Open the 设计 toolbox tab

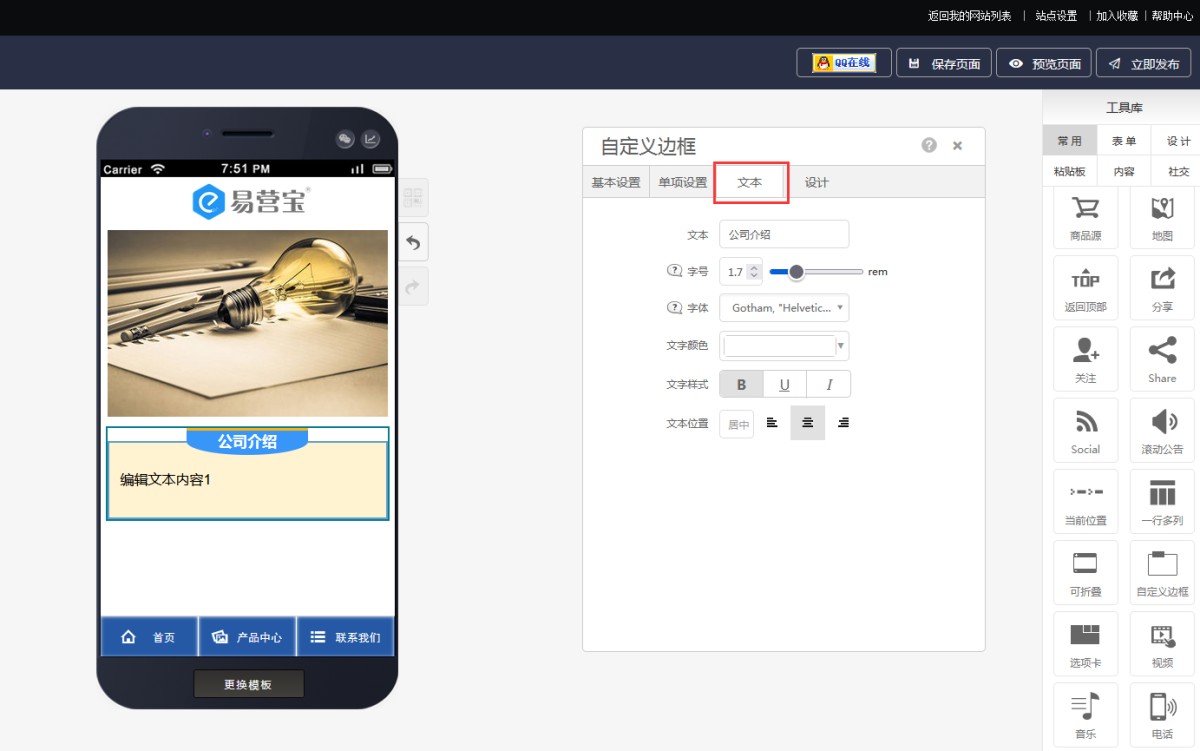[1178, 141]
